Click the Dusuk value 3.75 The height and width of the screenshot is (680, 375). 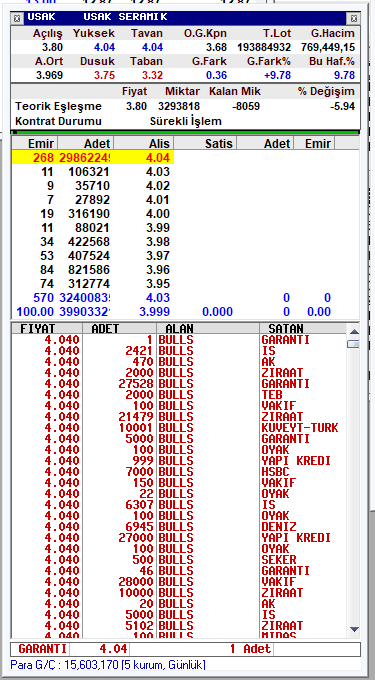[x=104, y=75]
